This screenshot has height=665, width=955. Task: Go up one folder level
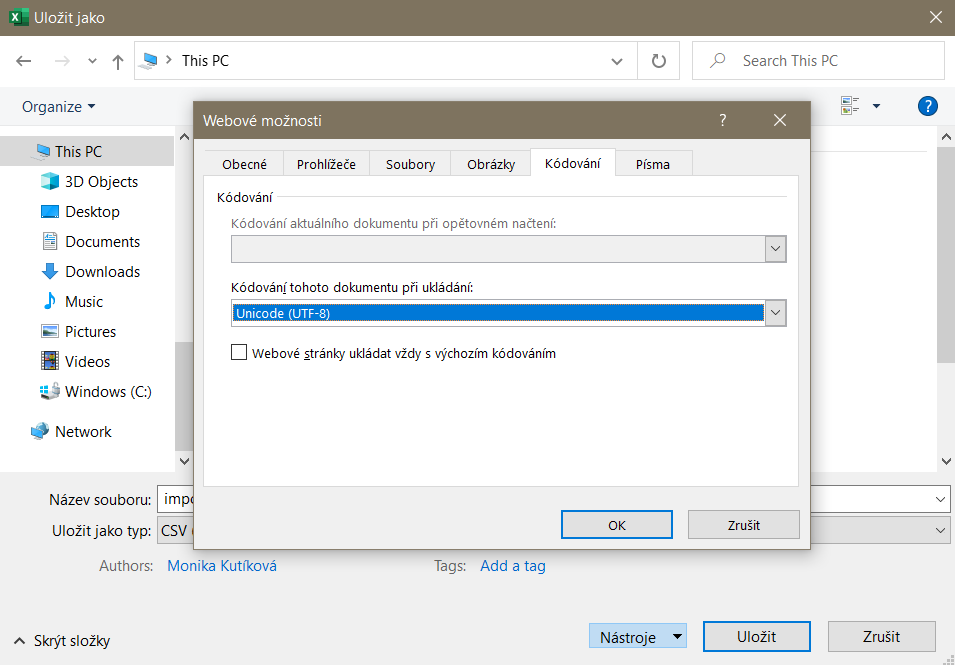(118, 61)
